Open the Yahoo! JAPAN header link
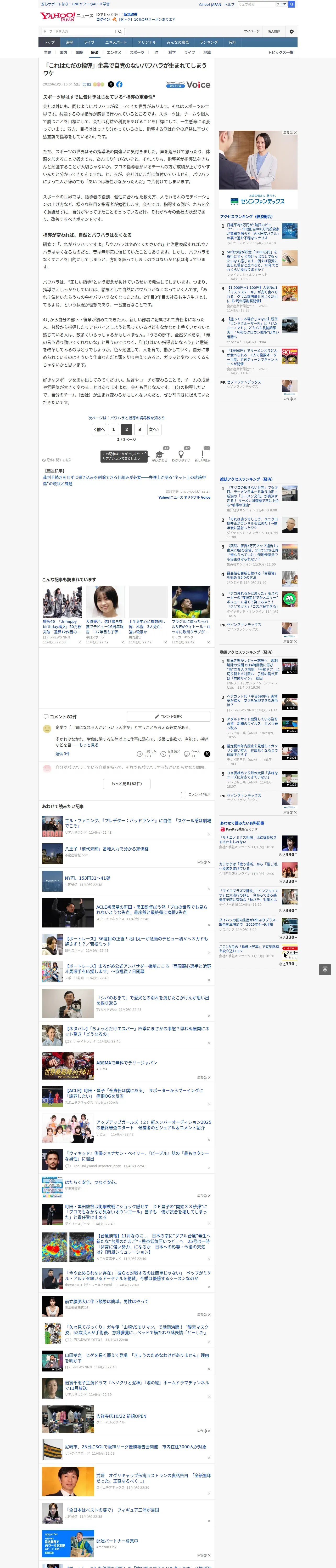336x1568 pixels. pyautogui.click(x=210, y=4)
